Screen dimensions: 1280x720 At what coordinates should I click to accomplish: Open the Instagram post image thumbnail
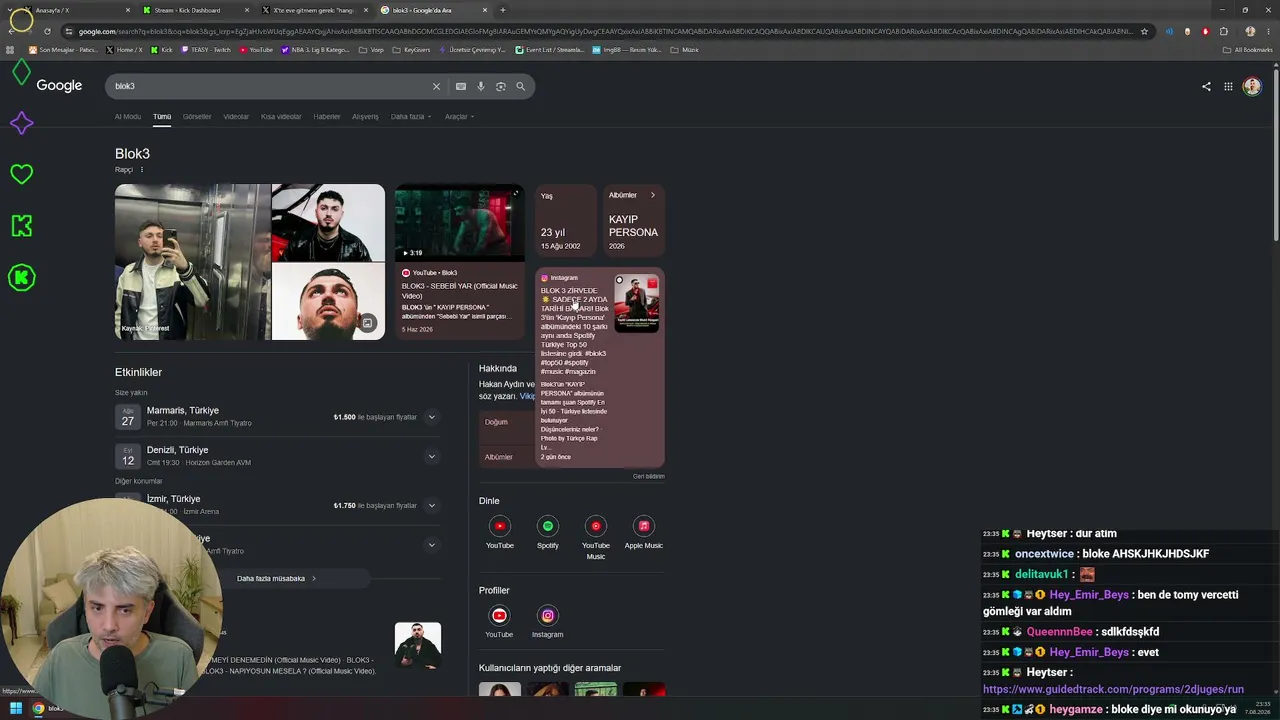coord(637,302)
